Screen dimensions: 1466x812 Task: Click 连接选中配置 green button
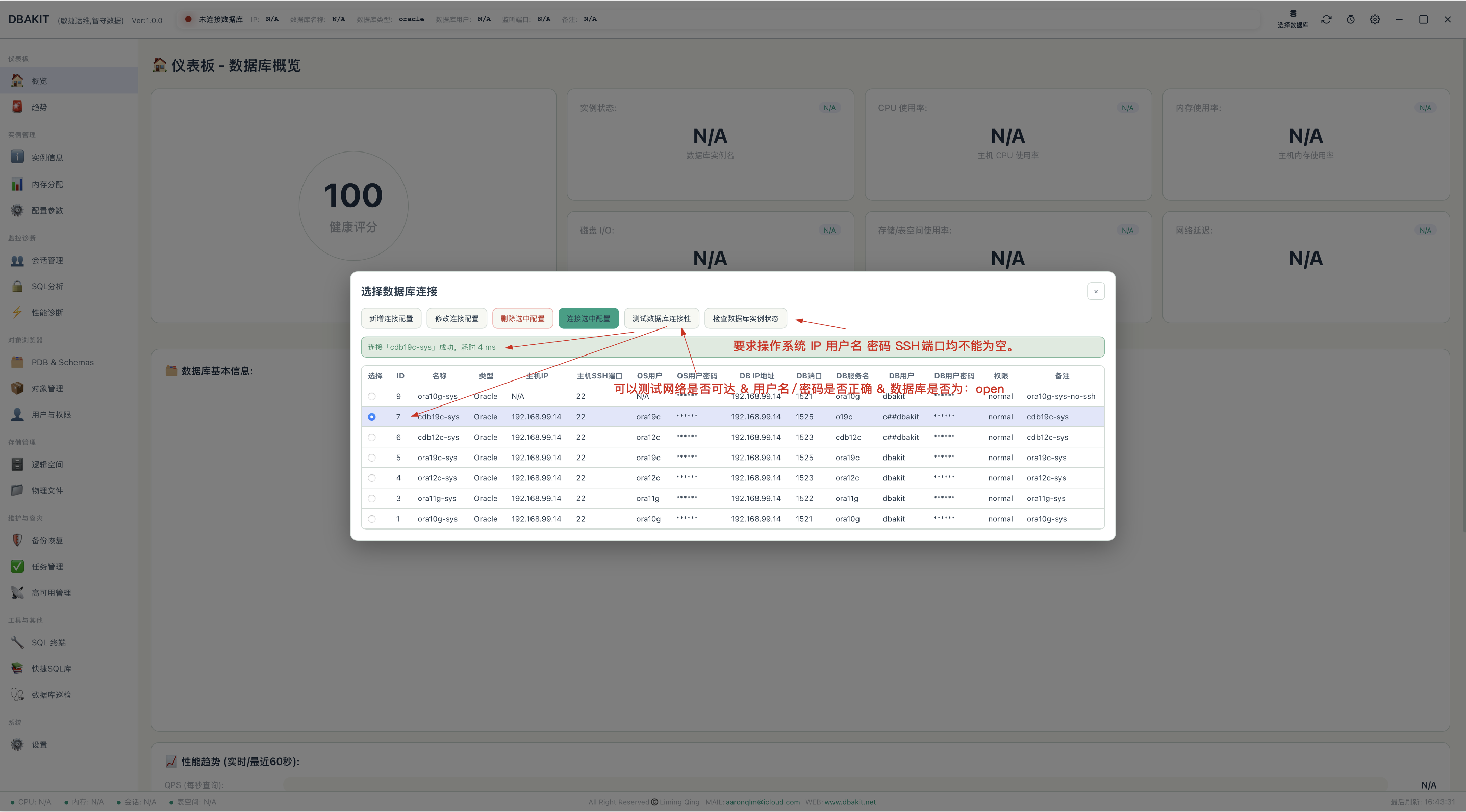click(x=589, y=318)
